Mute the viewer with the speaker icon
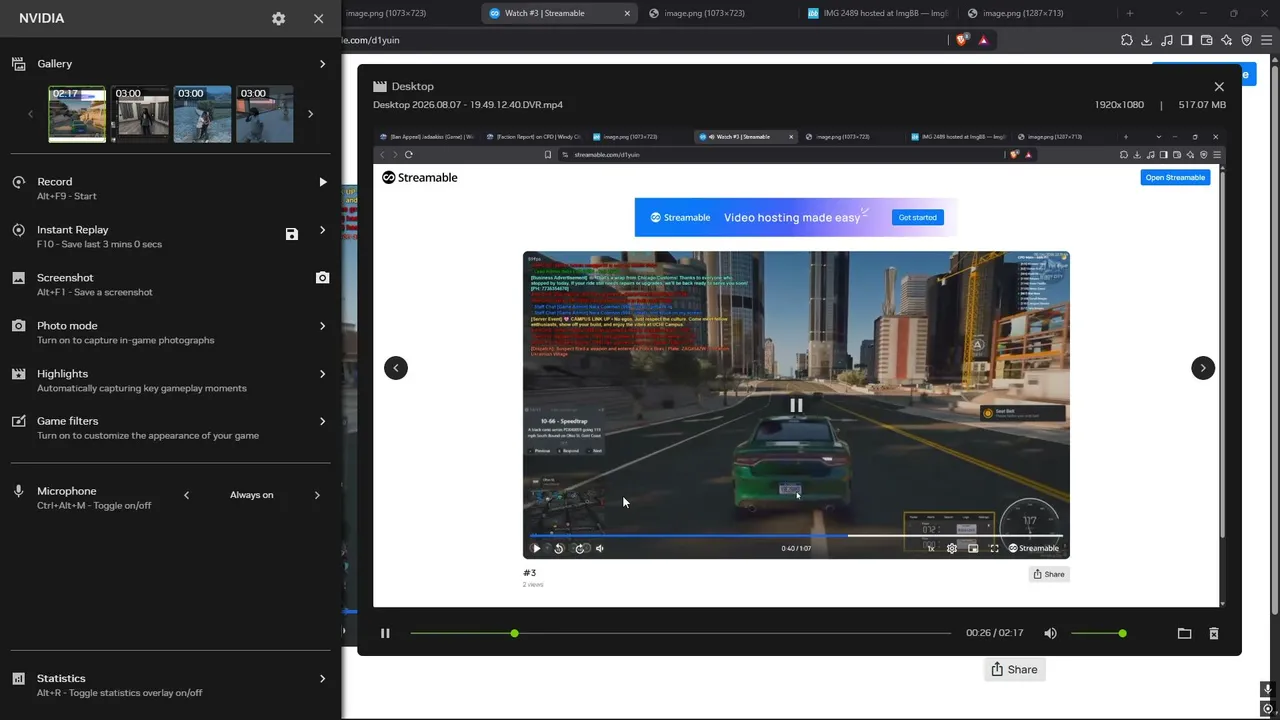1280x720 pixels. tap(1050, 633)
